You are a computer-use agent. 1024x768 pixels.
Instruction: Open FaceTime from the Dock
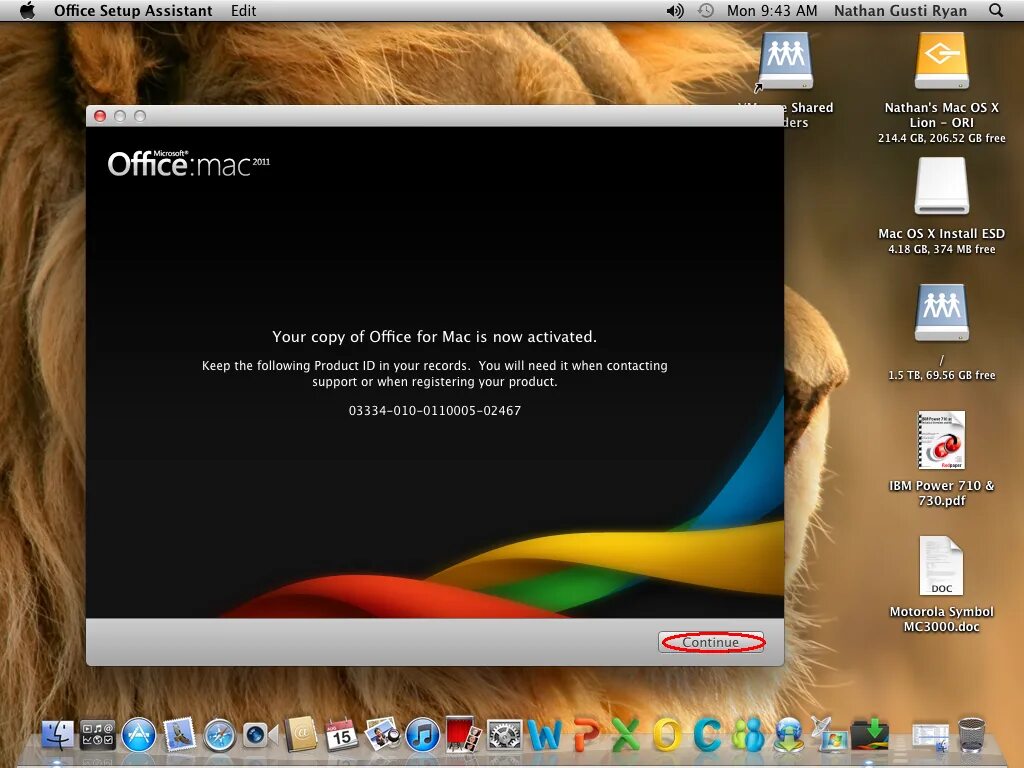[260, 735]
